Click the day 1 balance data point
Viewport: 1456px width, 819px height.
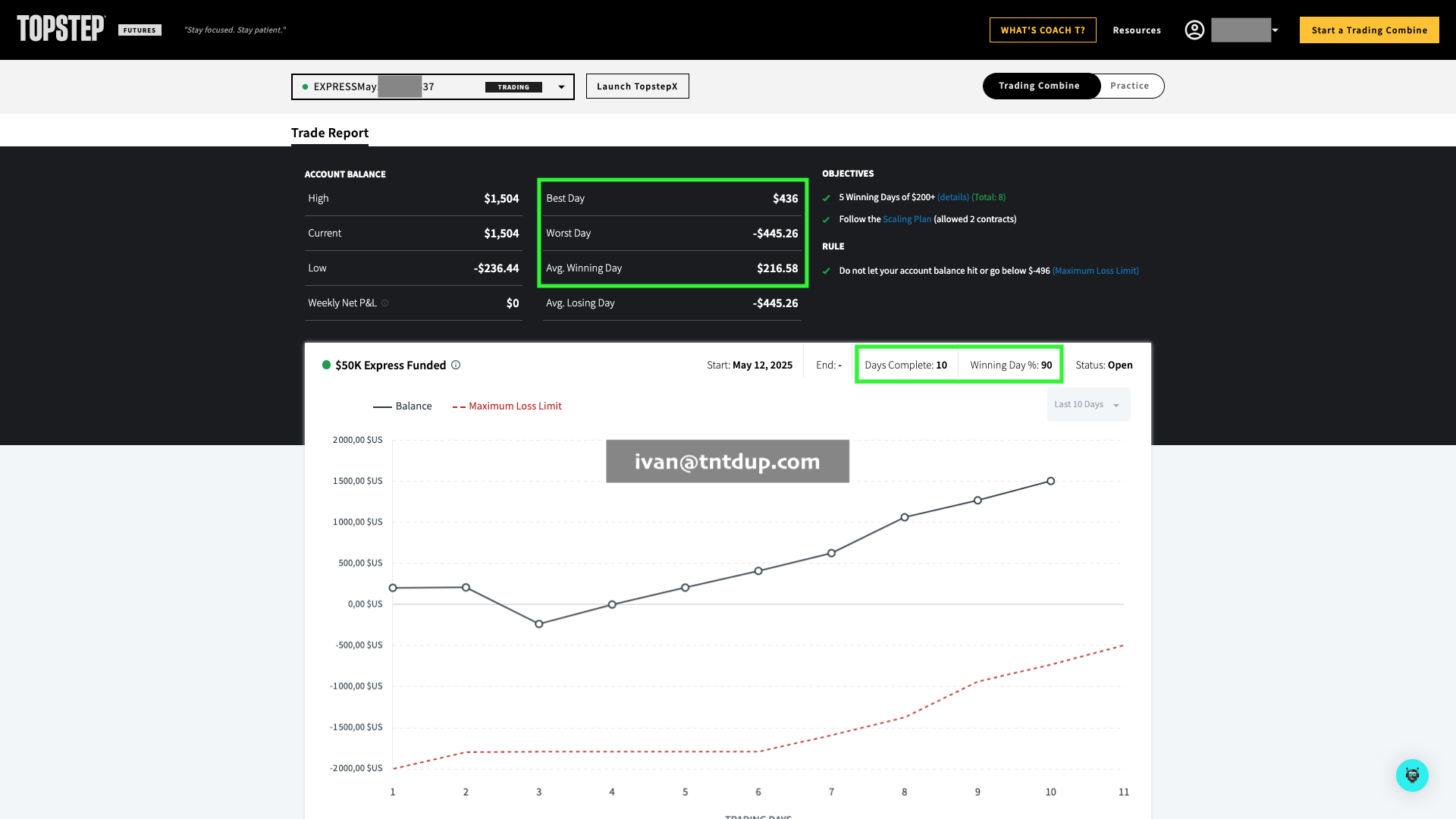(x=393, y=588)
